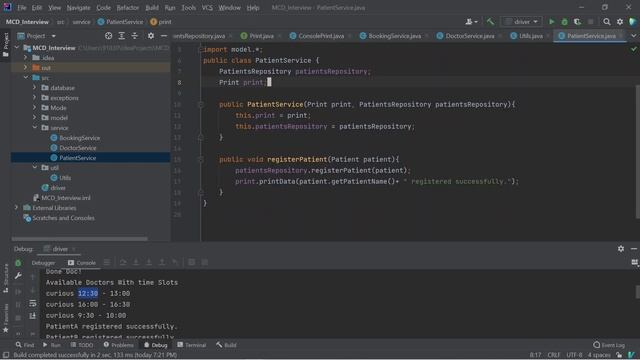
Task: Change file encoding UTF-8 in the status bar
Action: (574, 355)
